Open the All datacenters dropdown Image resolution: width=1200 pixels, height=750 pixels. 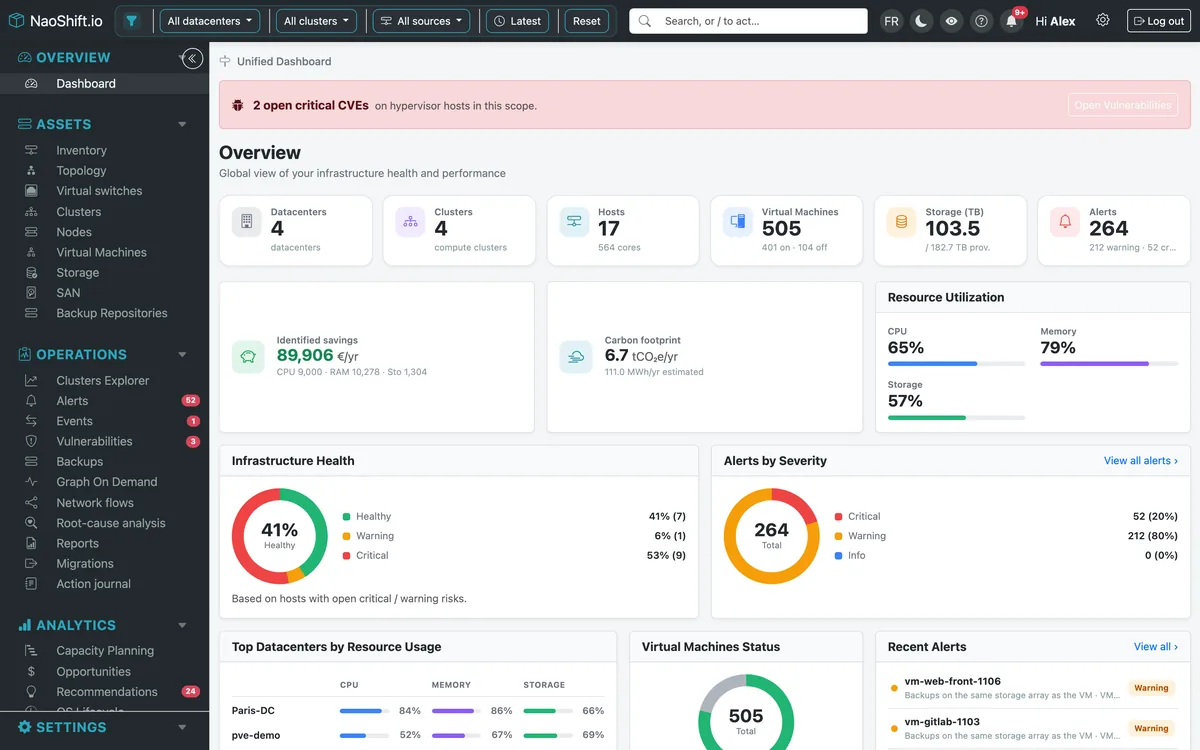tap(209, 21)
